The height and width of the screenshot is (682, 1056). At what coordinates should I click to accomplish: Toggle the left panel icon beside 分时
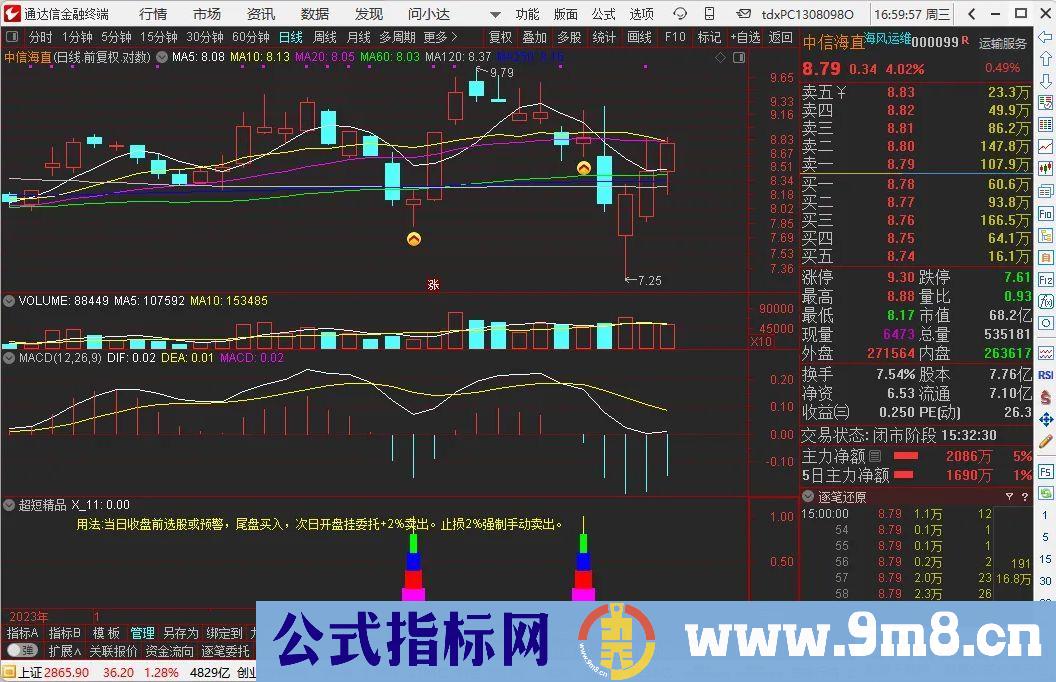click(x=12, y=37)
